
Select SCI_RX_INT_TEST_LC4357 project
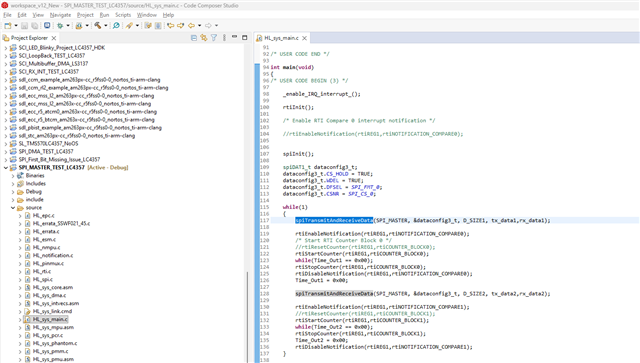(x=49, y=71)
